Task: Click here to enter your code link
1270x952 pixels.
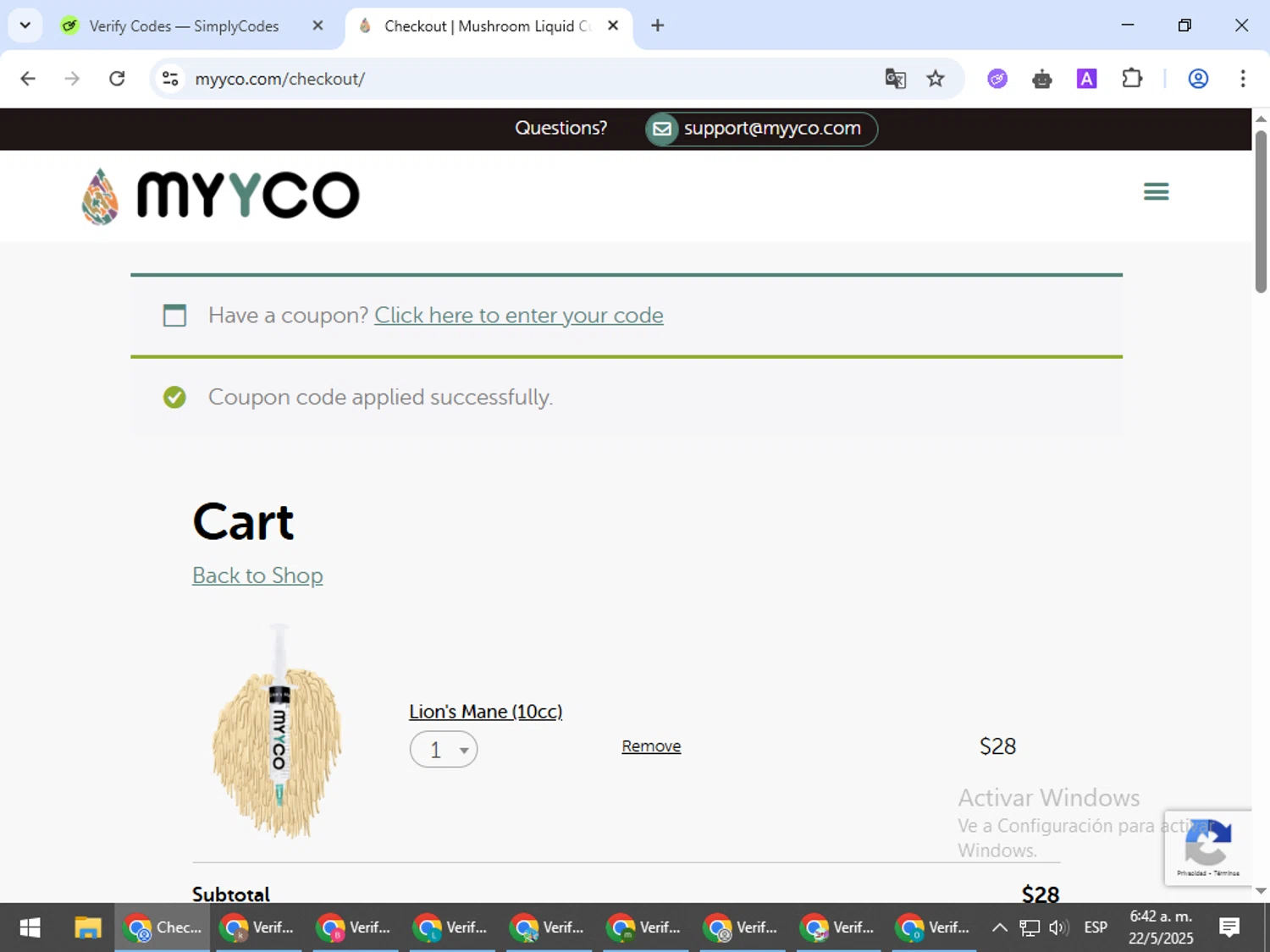Action: coord(518,315)
